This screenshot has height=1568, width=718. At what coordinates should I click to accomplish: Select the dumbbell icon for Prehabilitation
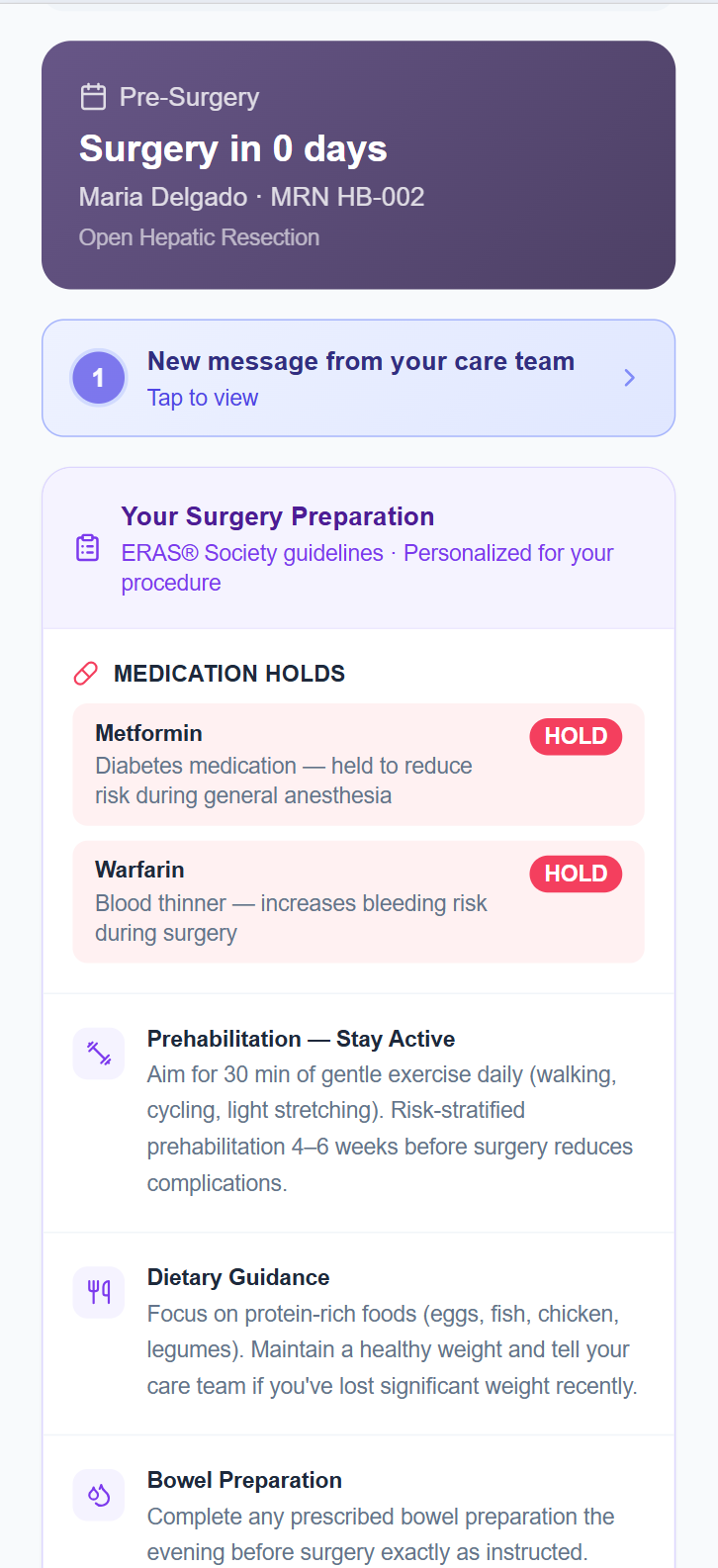coord(99,1053)
